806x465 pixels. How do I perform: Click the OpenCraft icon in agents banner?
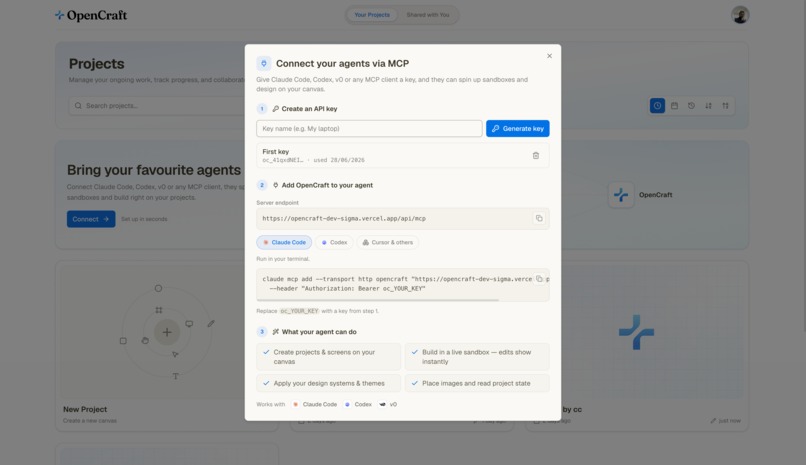621,195
